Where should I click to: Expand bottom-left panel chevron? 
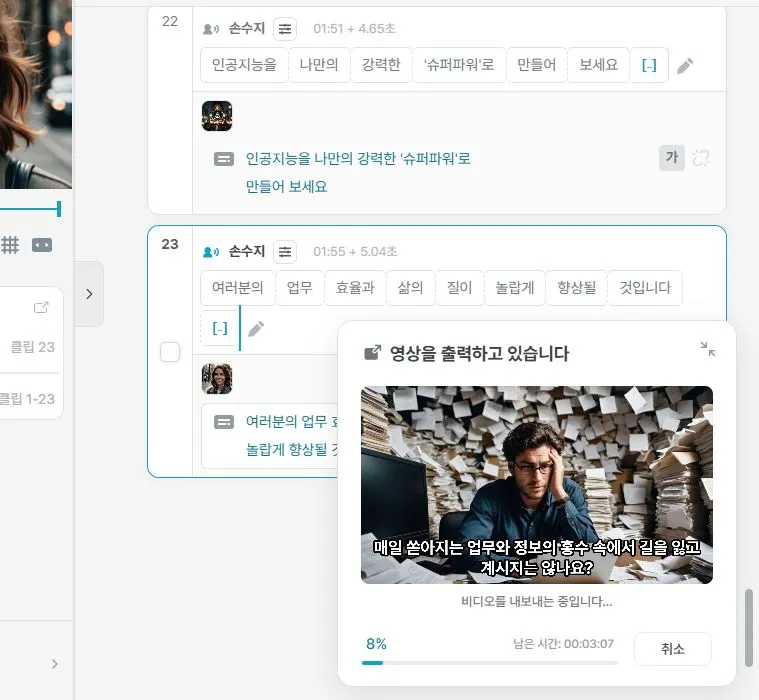click(55, 664)
